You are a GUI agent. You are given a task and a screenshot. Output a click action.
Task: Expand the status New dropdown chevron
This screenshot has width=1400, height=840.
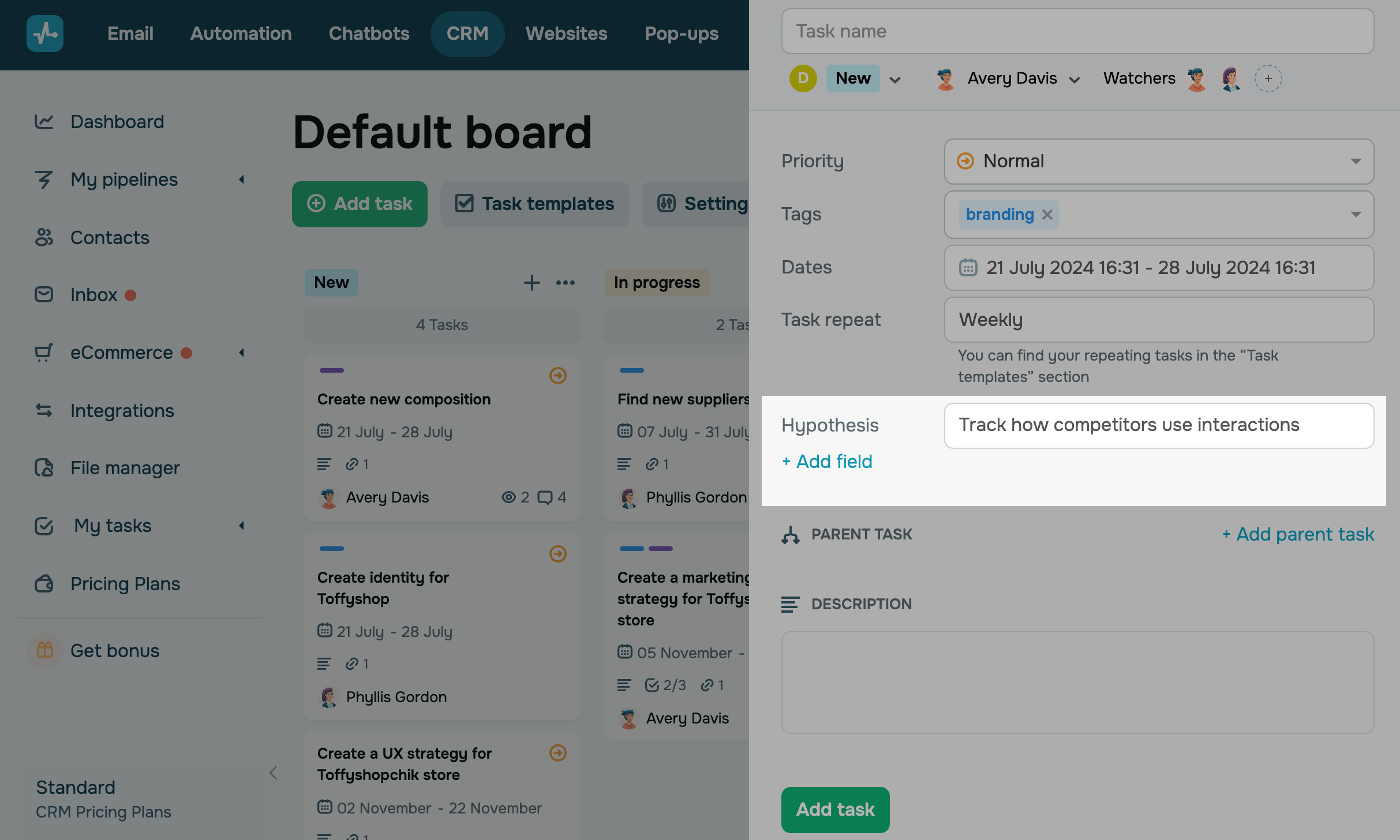coord(895,80)
